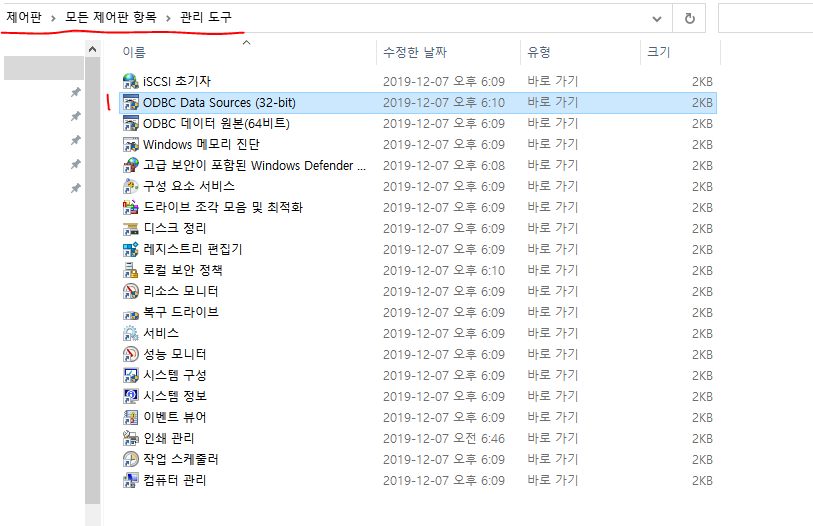Image resolution: width=813 pixels, height=526 pixels.
Task: Expand the chevron after 제어판 in breadcrumb
Action: pyautogui.click(x=53, y=19)
